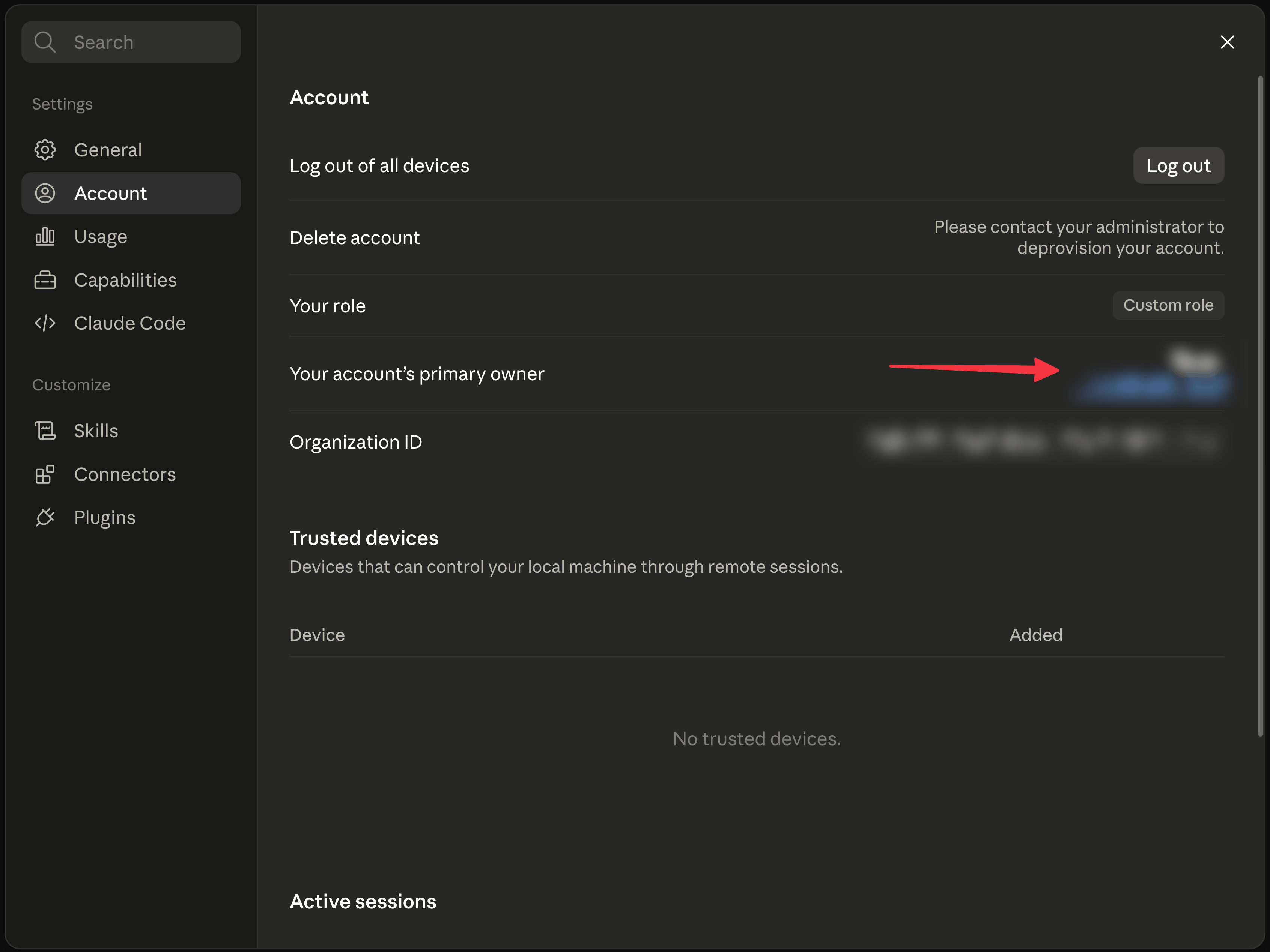Viewport: 1270px width, 952px height.
Task: Click the Account person icon
Action: tap(45, 194)
